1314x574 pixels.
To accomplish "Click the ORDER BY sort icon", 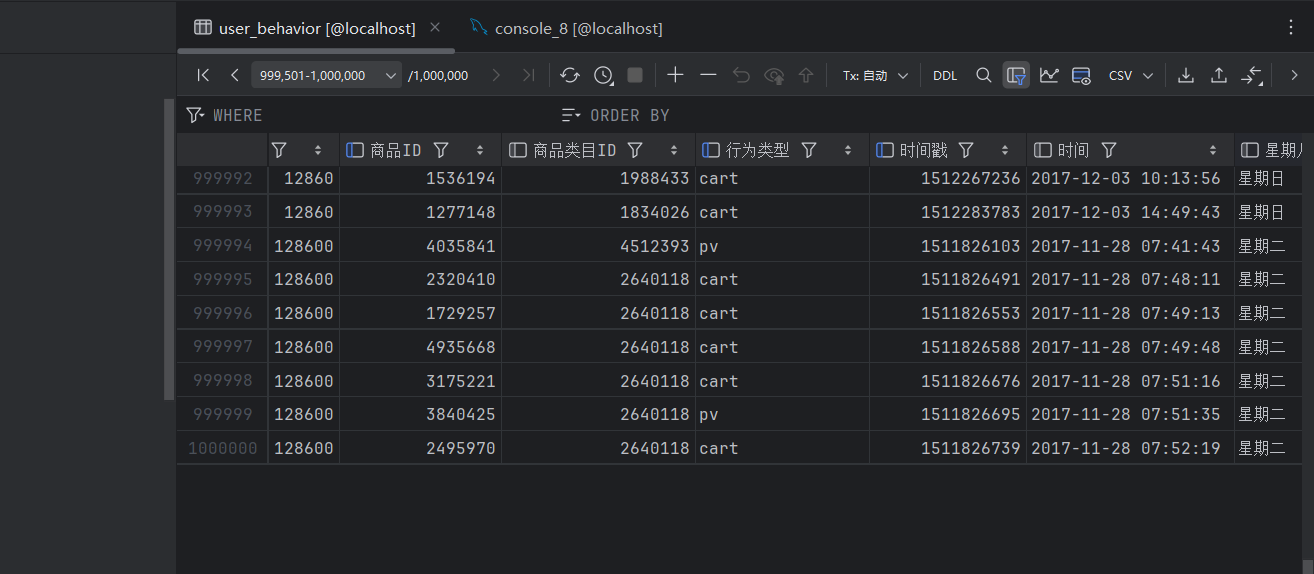I will (x=571, y=115).
